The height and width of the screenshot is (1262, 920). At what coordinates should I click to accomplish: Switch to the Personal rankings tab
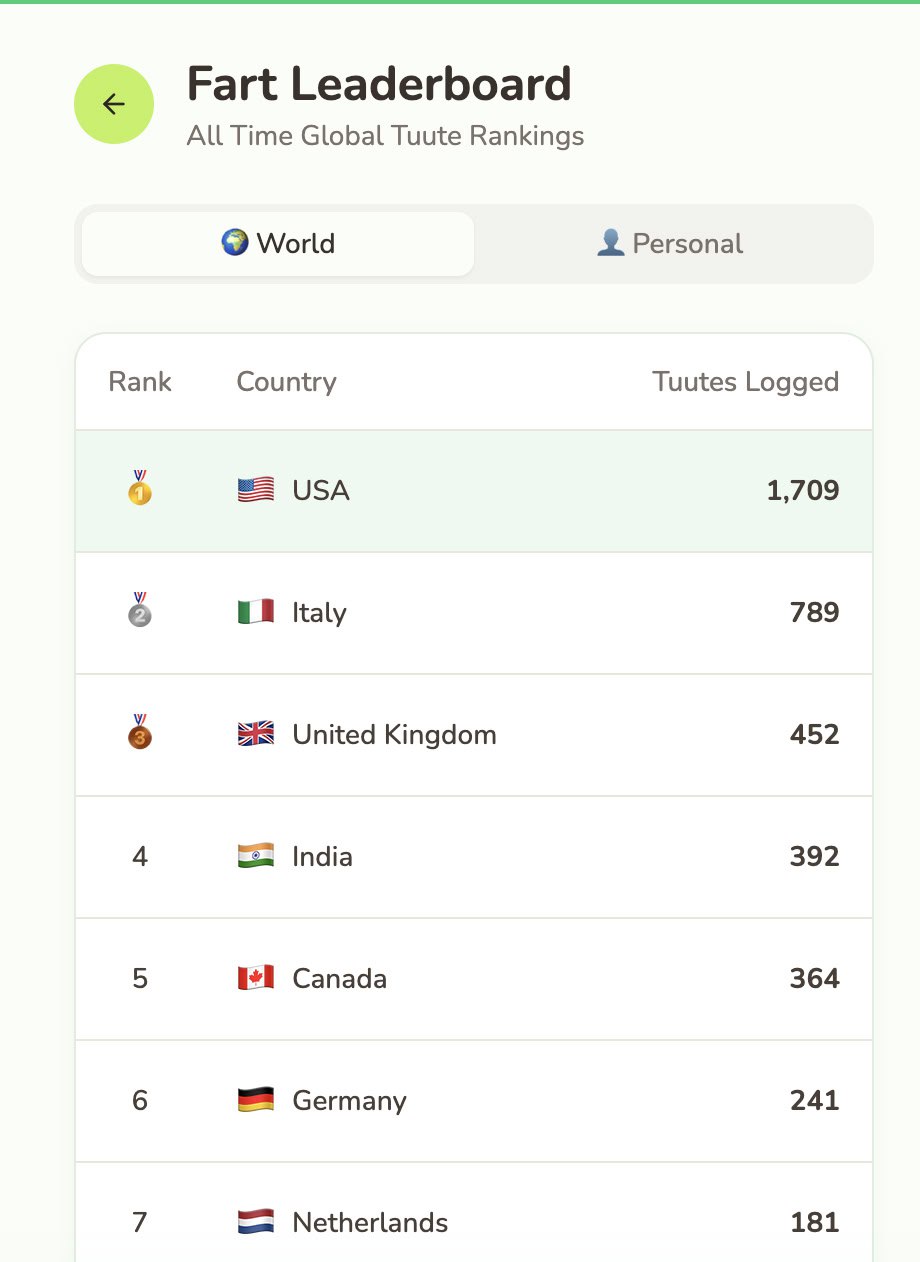(x=668, y=242)
